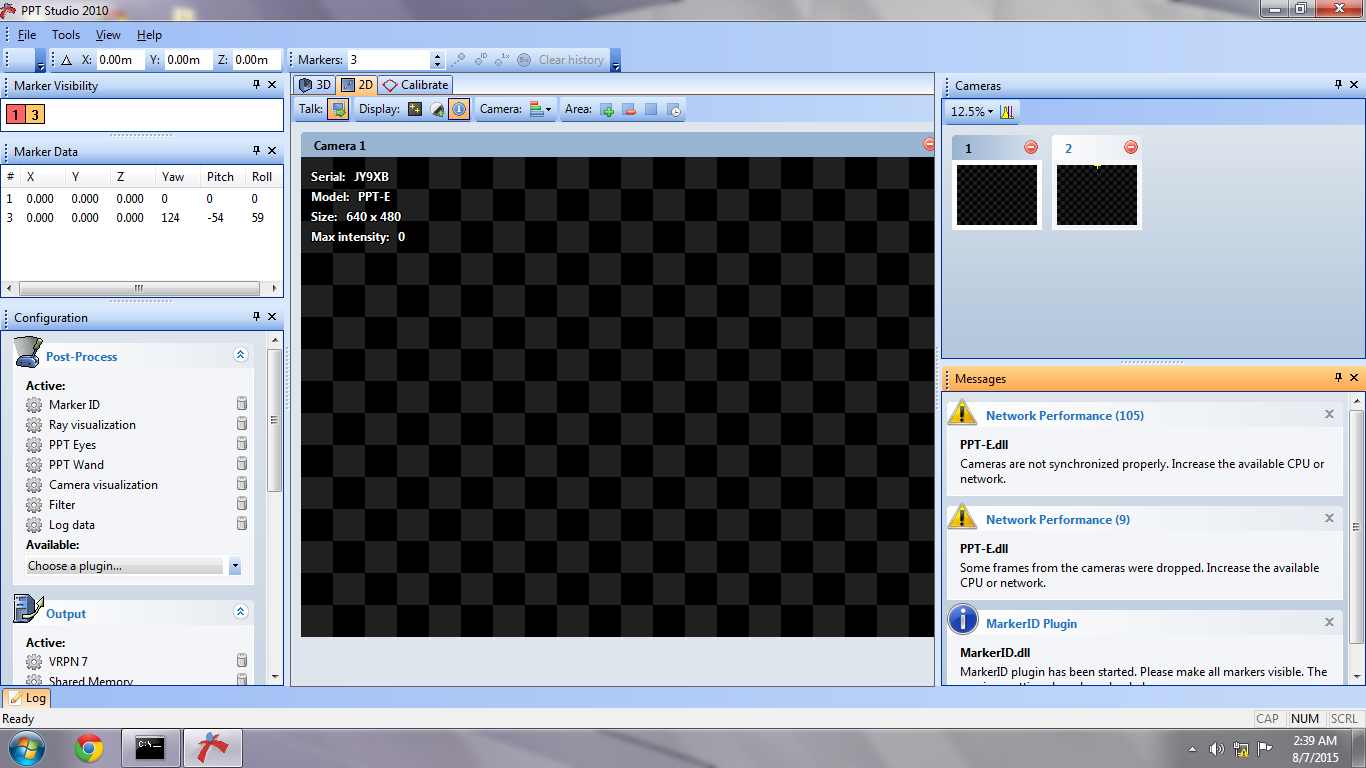
Task: Click the green plus add area icon
Action: point(607,109)
